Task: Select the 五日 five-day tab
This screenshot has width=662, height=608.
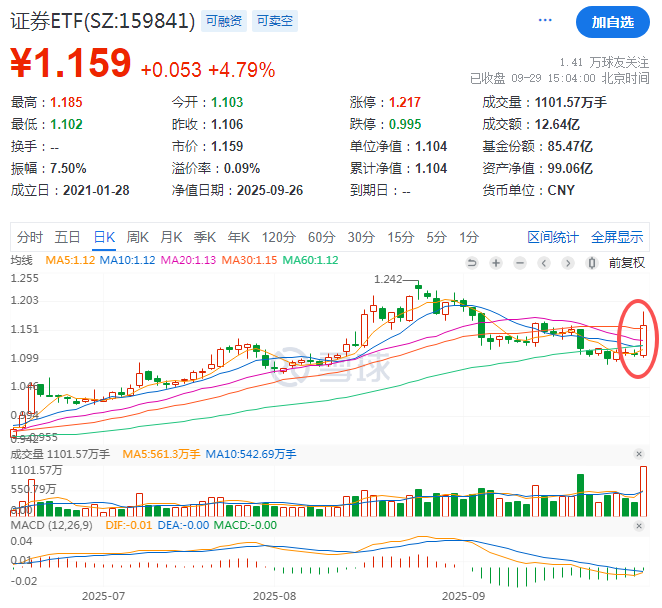Action: pos(67,237)
